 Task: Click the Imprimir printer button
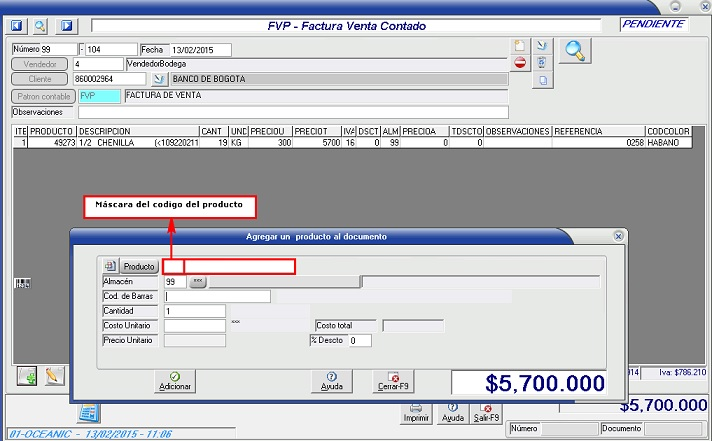416,411
